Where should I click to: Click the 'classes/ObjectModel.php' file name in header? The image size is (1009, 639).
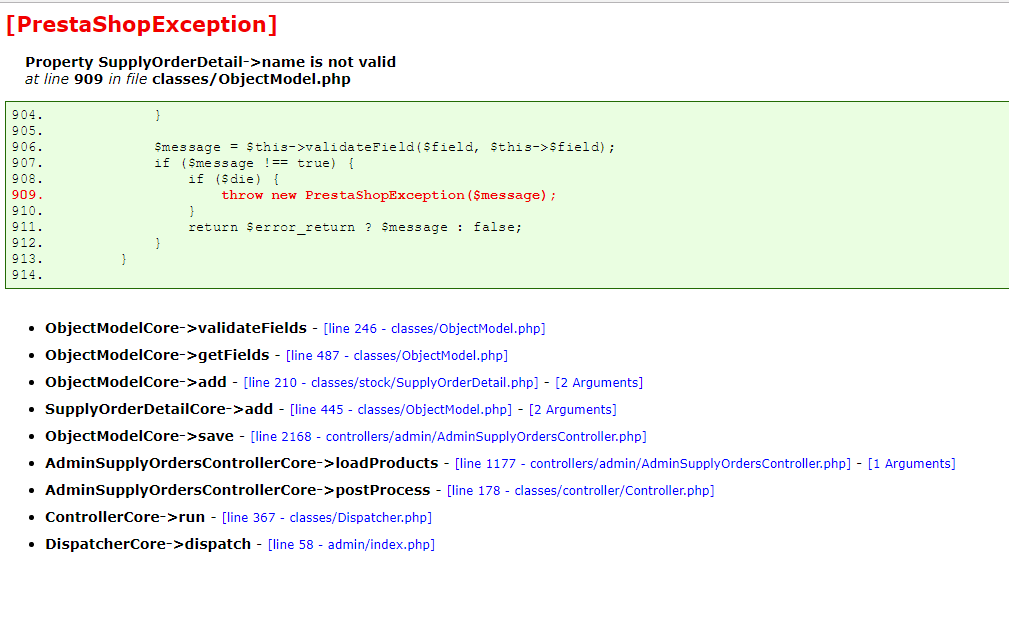[252, 79]
